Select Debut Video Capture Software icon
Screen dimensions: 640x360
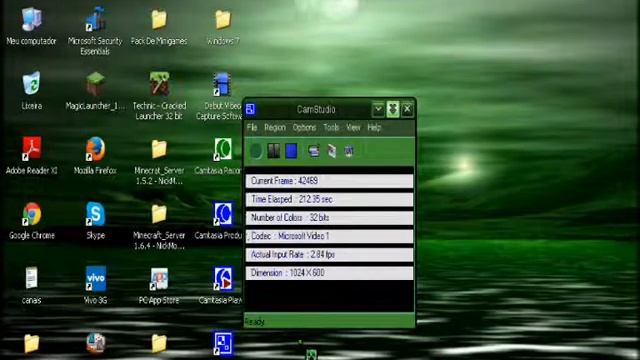click(220, 96)
